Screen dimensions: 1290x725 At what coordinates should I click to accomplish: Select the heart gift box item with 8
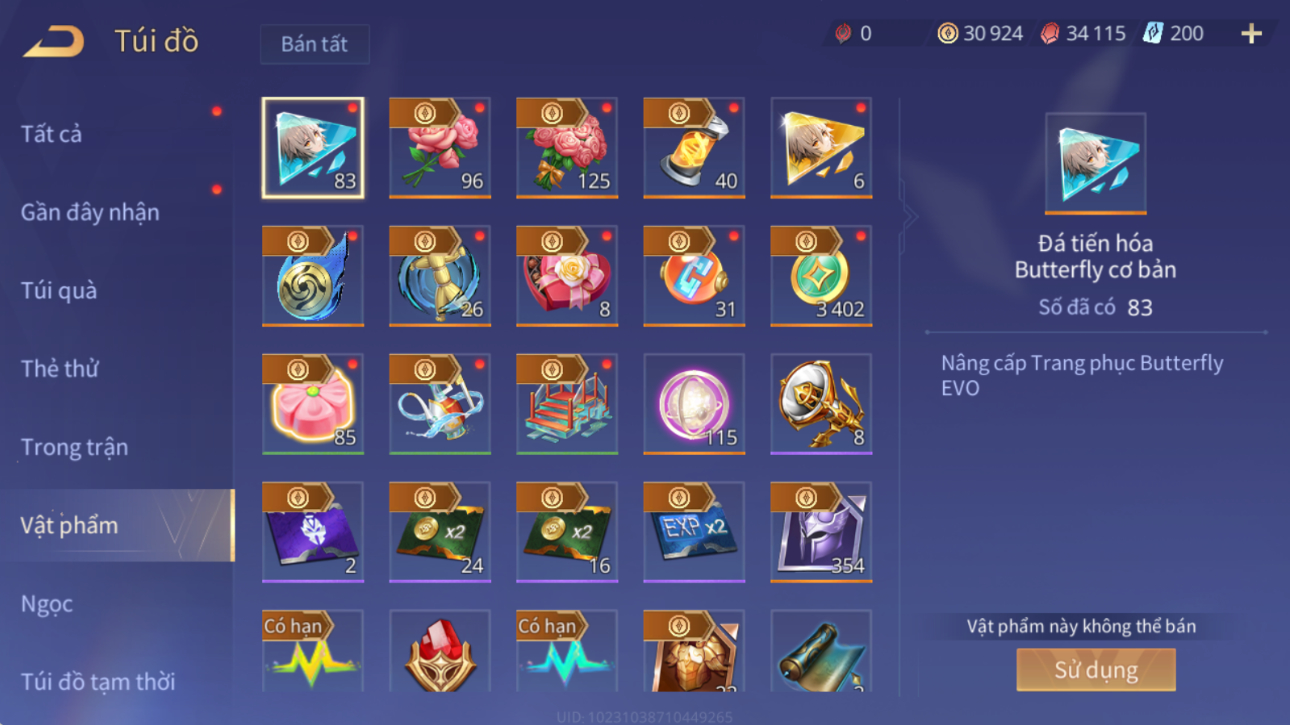(x=567, y=276)
